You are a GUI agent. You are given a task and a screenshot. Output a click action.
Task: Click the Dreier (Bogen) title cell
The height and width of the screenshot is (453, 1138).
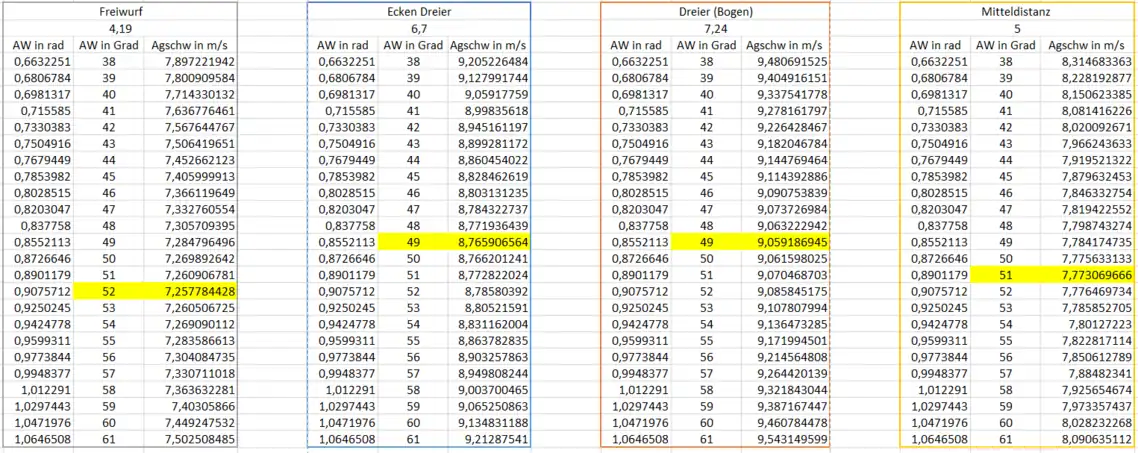tap(714, 11)
